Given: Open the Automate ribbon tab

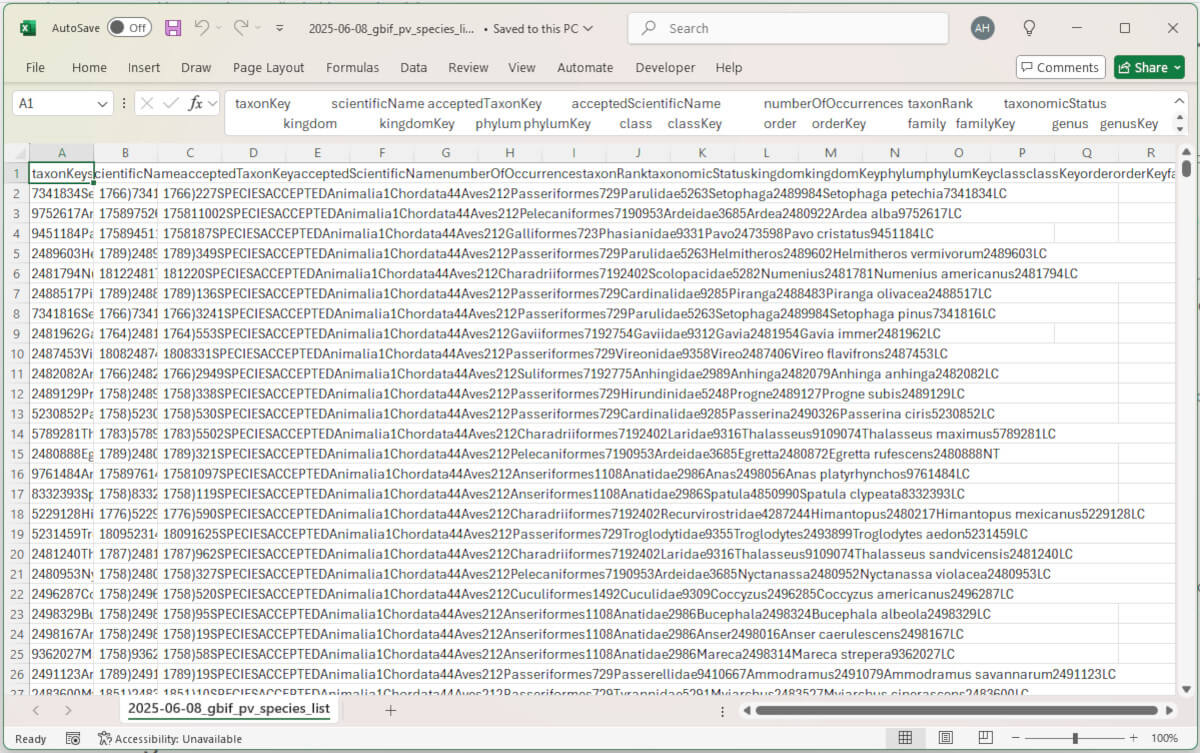Looking at the screenshot, I should 585,68.
